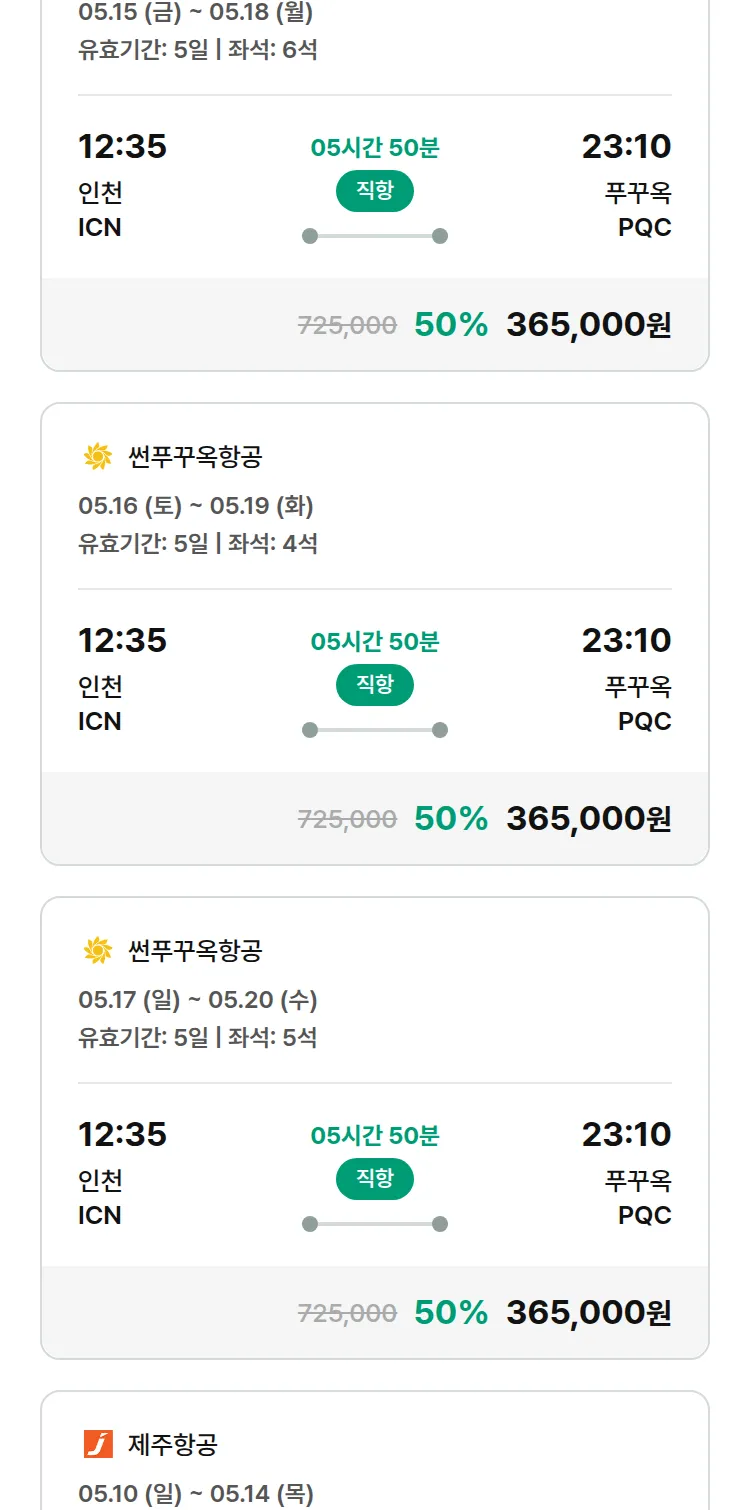Click the Sun Phu Quoc Airways logo on the 05.17 flight
This screenshot has width=750, height=1510.
click(98, 951)
